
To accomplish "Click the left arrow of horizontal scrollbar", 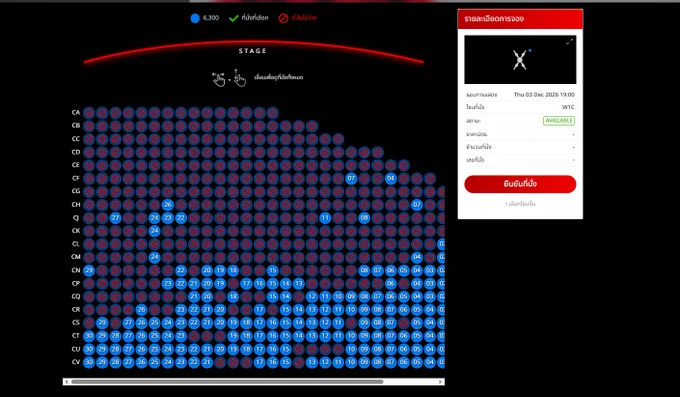I will click(x=66, y=382).
